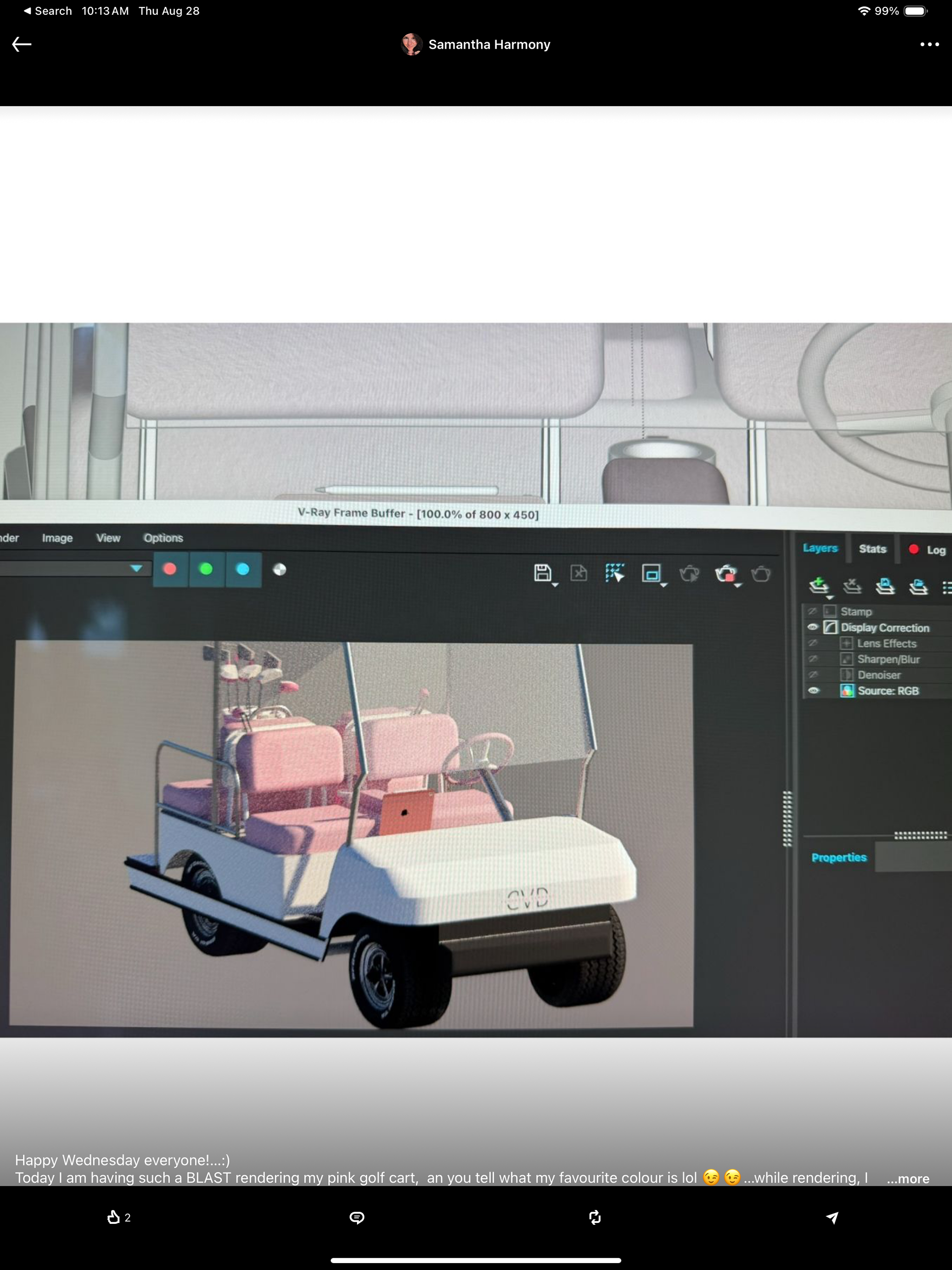Image resolution: width=952 pixels, height=1270 pixels.
Task: Open the render channel dropdown arrow
Action: point(136,569)
